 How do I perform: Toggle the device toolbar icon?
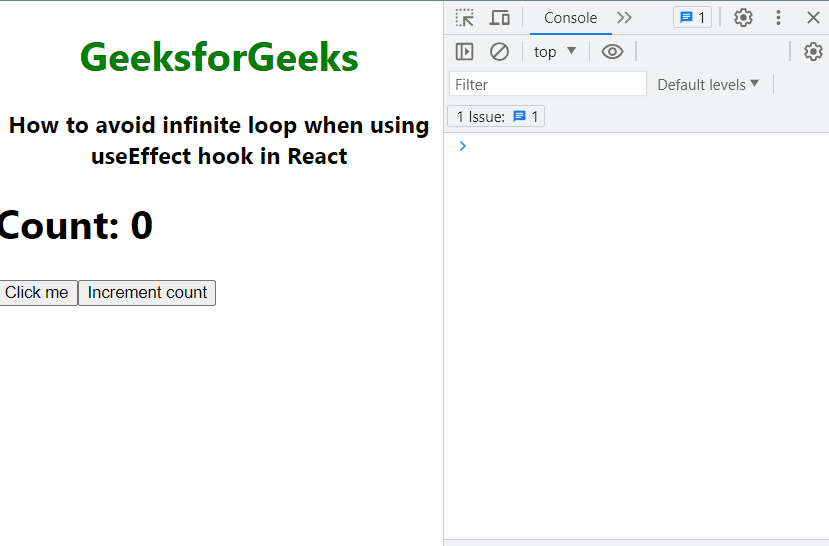click(x=499, y=18)
